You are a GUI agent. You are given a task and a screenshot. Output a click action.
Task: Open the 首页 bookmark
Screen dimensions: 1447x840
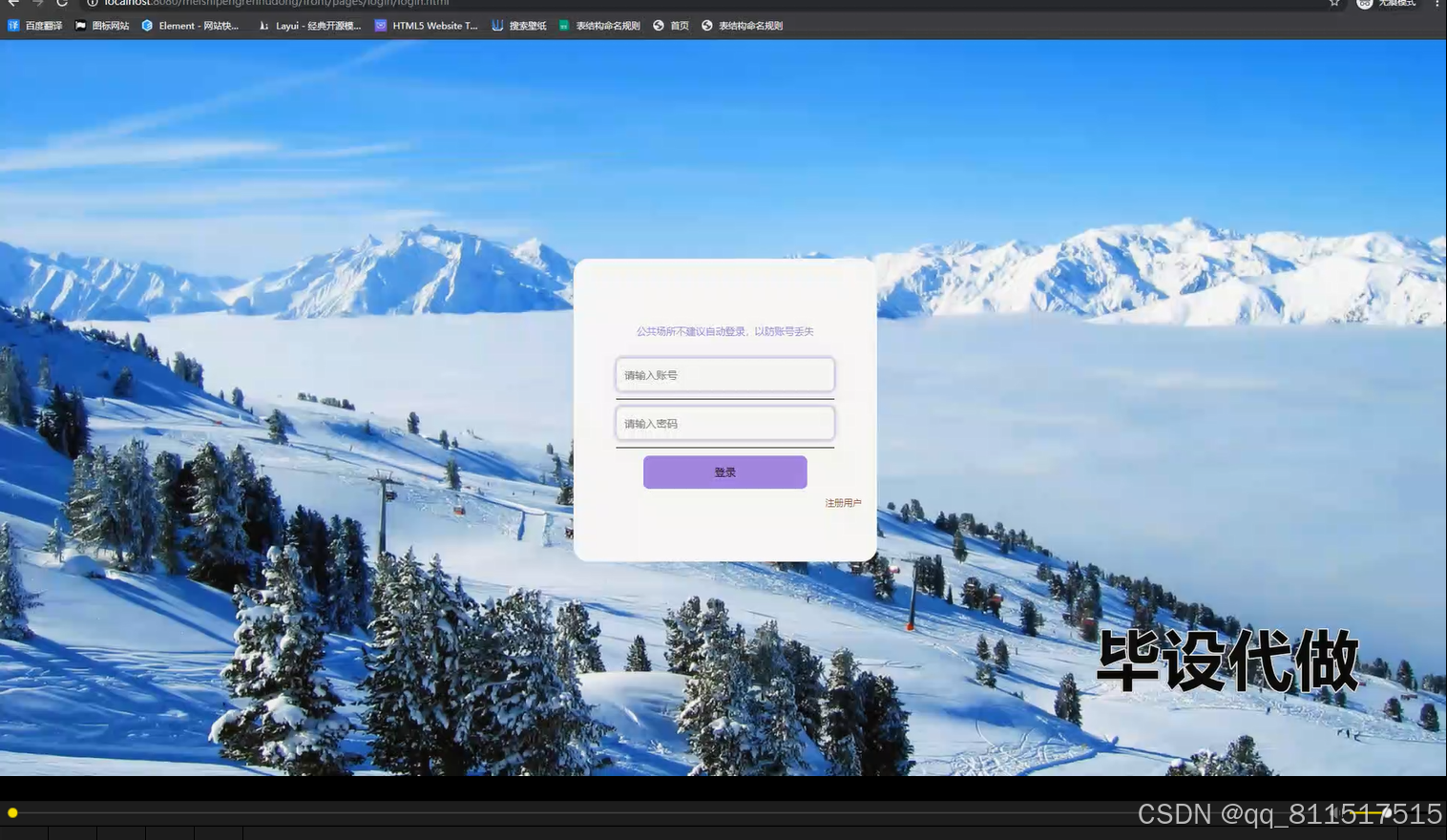click(671, 26)
